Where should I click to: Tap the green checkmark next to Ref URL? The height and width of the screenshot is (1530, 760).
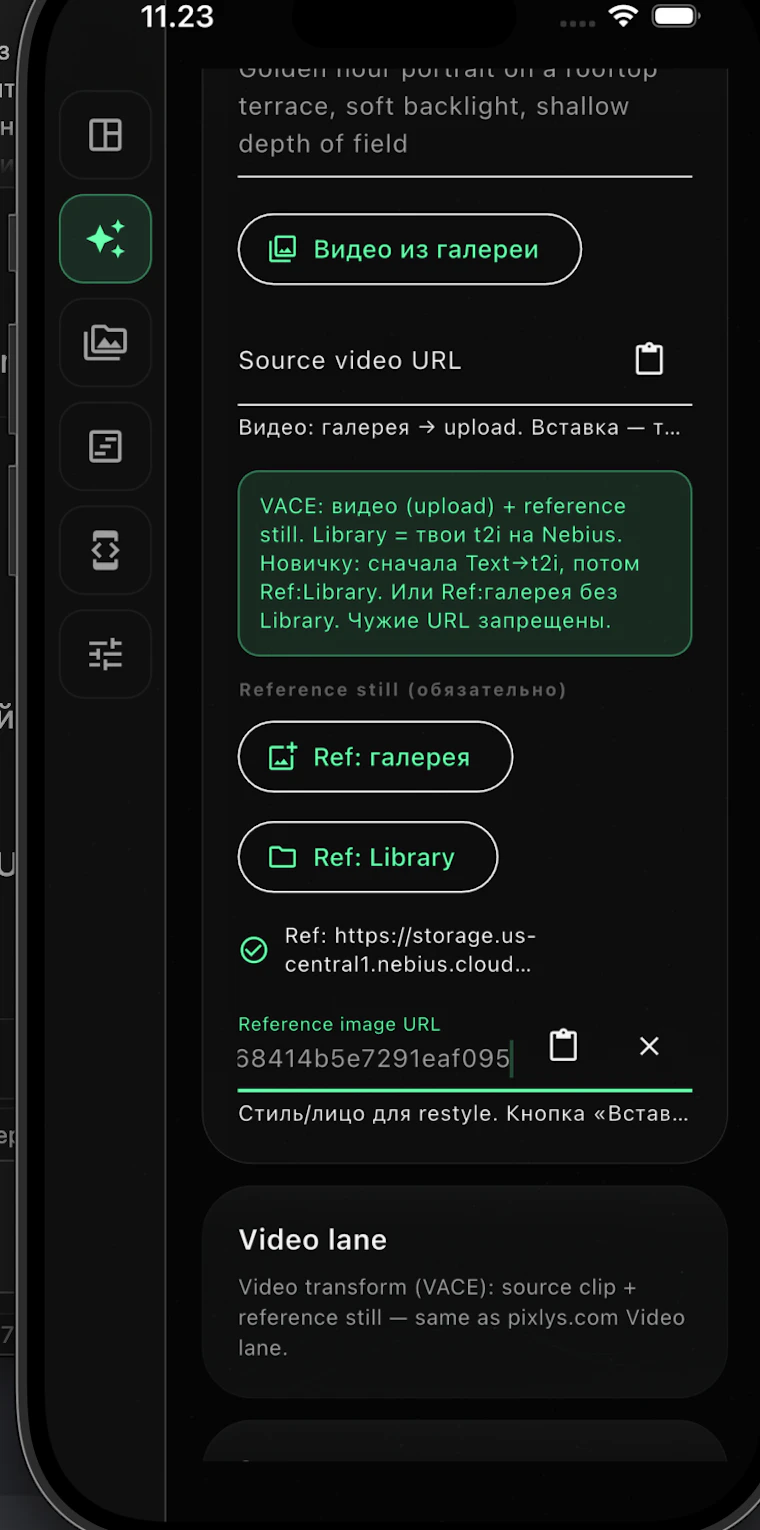(x=254, y=950)
